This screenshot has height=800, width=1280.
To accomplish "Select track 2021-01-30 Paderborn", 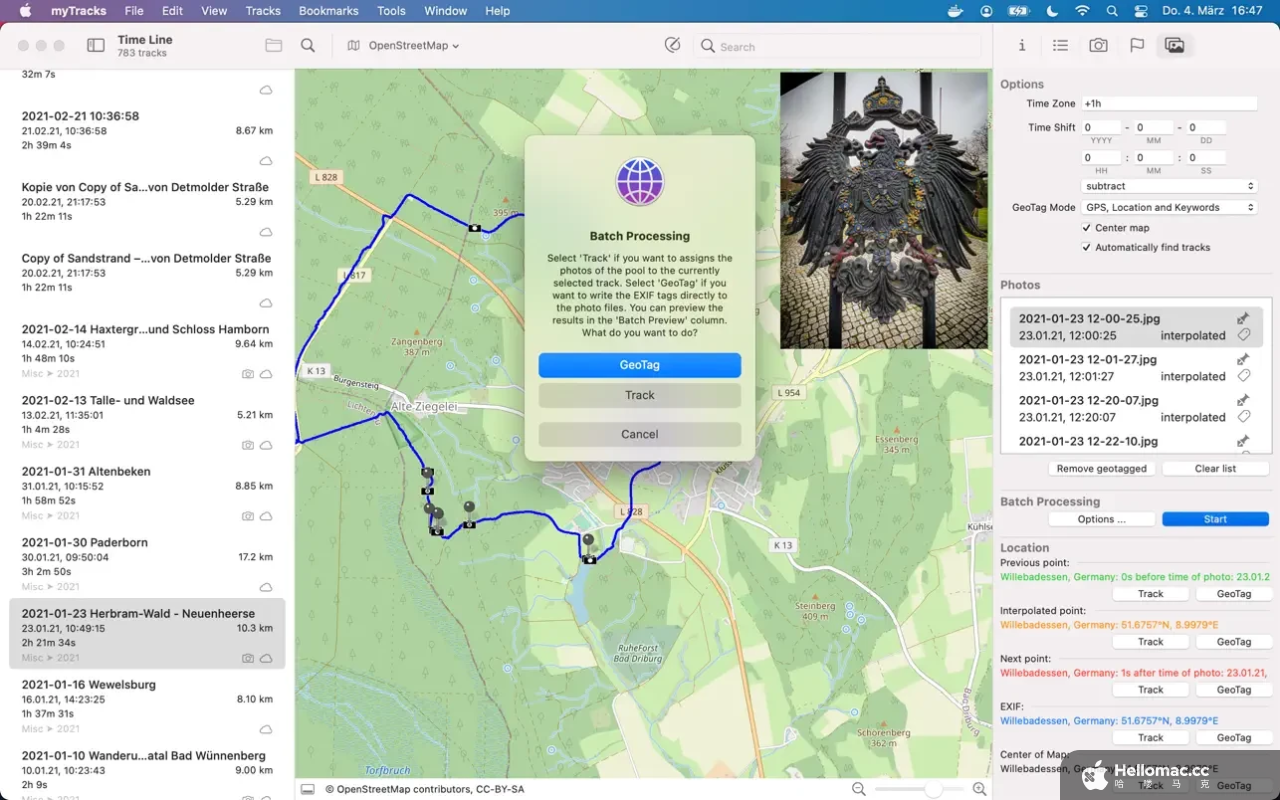I will pyautogui.click(x=147, y=563).
